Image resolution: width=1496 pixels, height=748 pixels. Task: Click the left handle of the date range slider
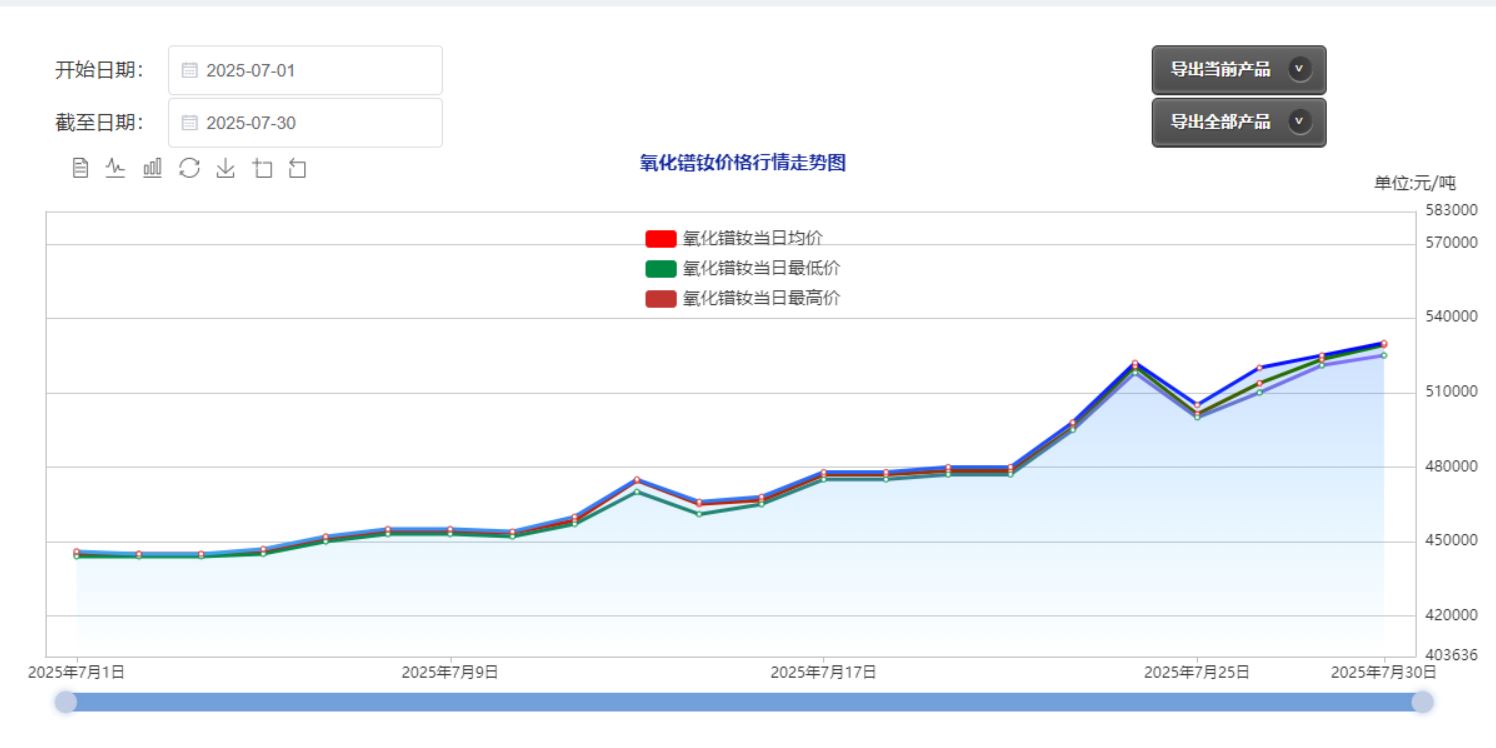pyautogui.click(x=66, y=702)
